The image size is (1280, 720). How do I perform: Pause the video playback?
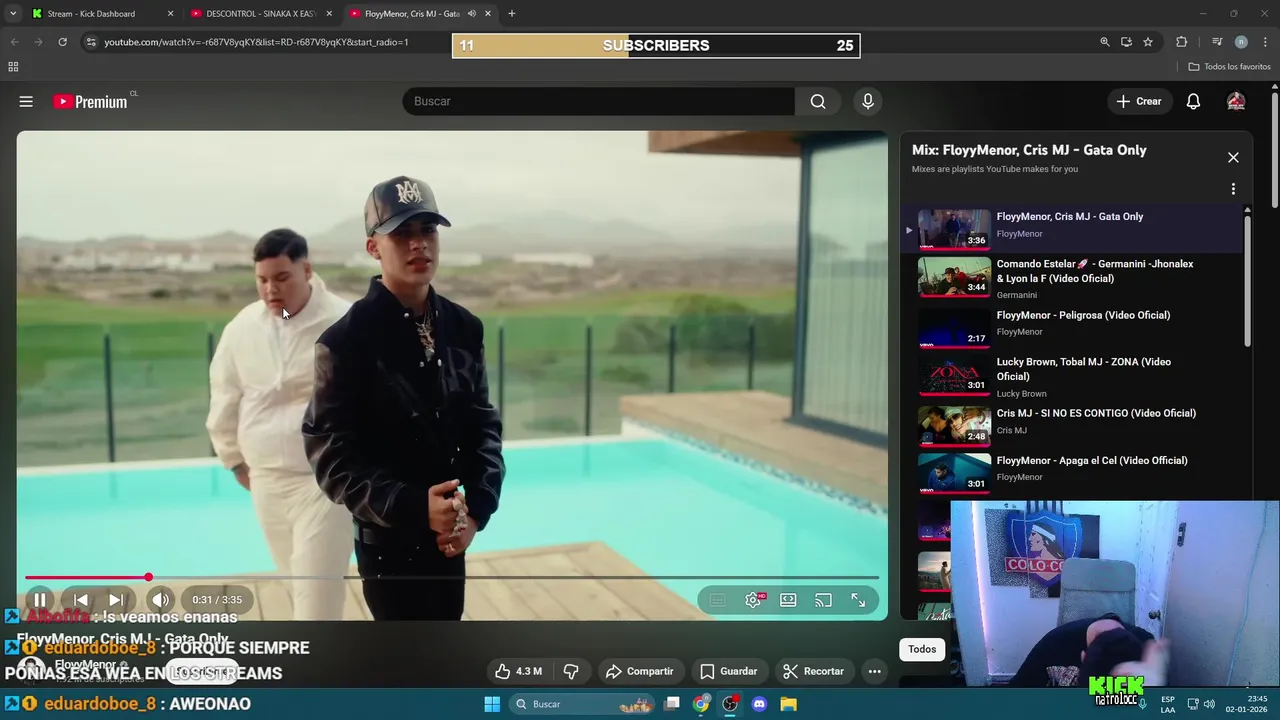coord(40,600)
